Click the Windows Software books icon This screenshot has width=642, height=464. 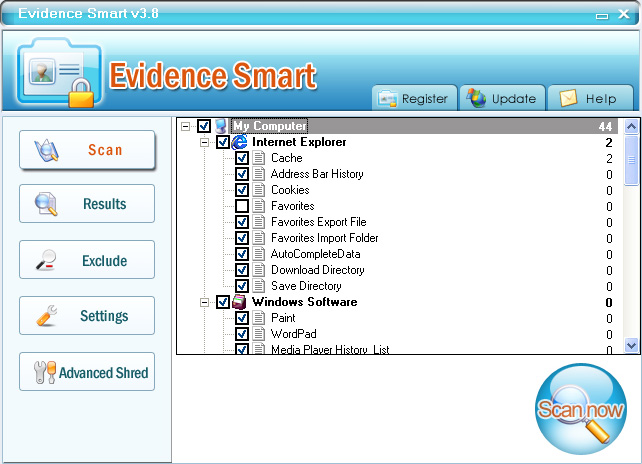(x=239, y=302)
